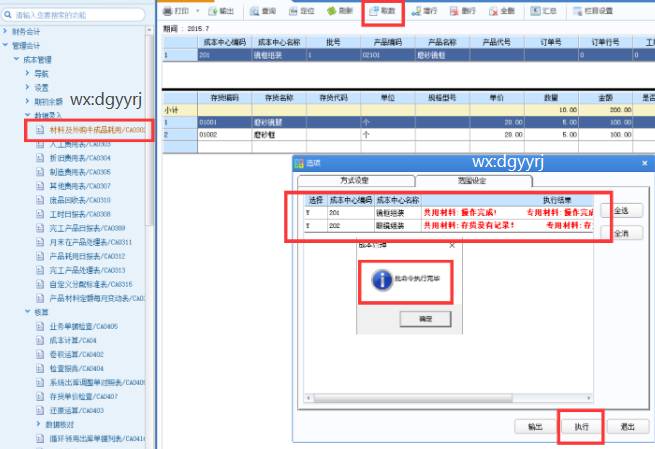Click the document icon beside 检查报表/CA0404

click(x=40, y=368)
